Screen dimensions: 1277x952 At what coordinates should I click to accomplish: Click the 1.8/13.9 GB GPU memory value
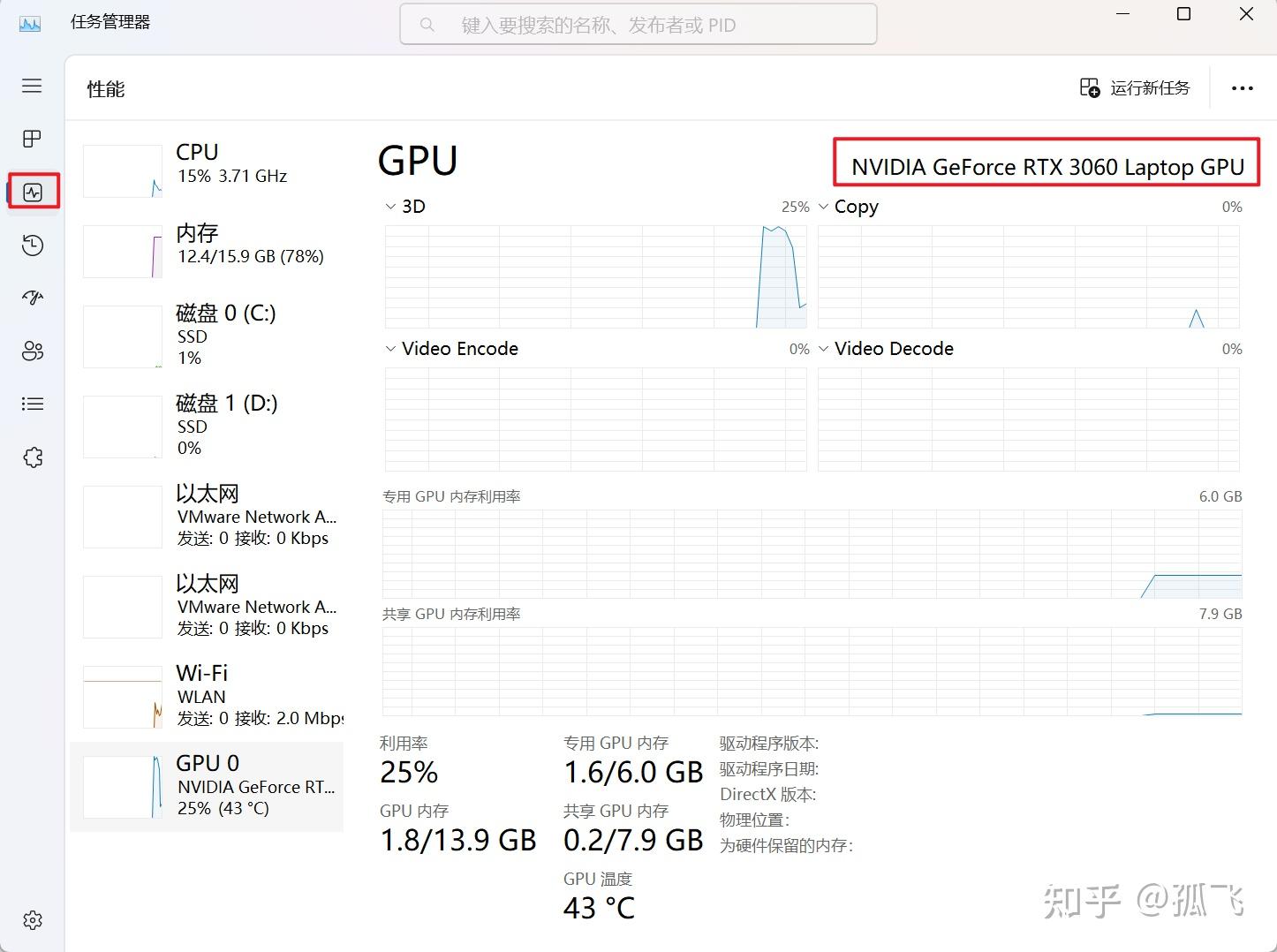click(x=458, y=840)
